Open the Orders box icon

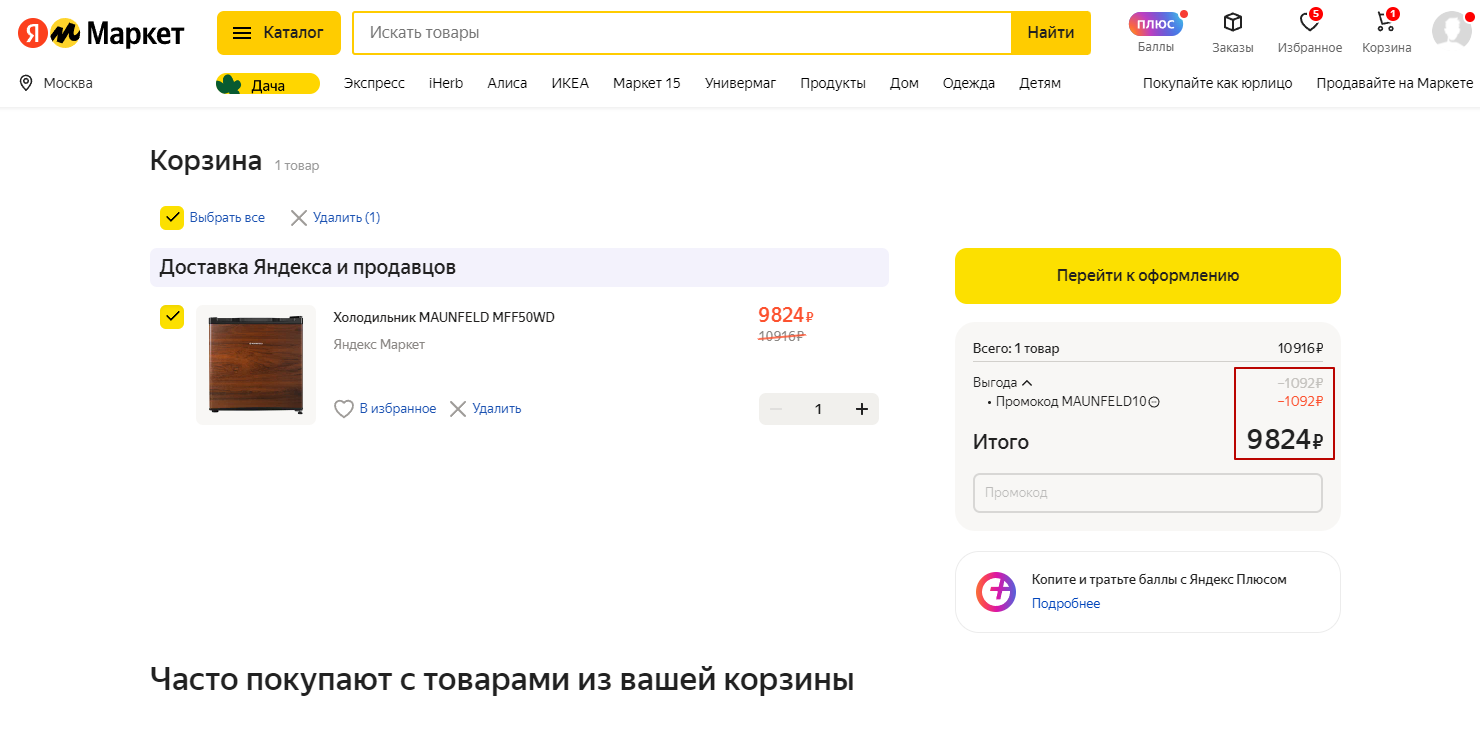click(1232, 23)
